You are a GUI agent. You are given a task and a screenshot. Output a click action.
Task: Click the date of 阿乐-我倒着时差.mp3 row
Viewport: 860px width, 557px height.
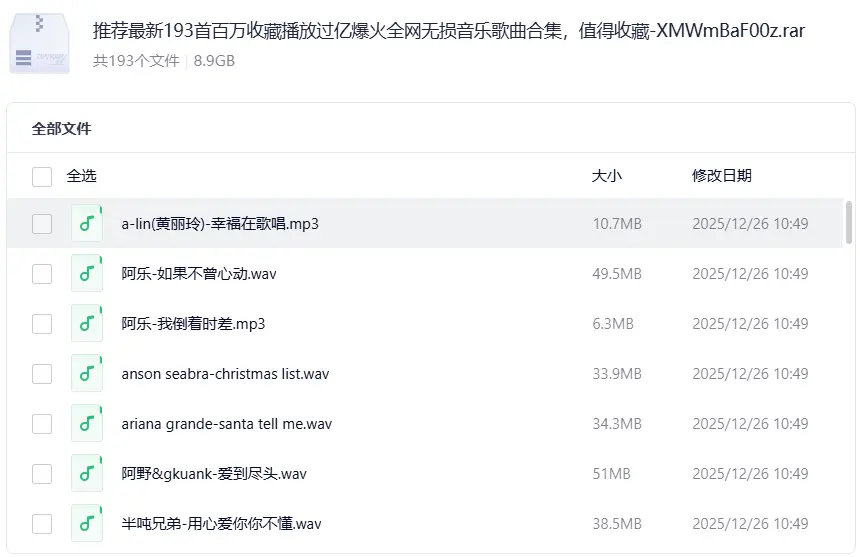click(750, 323)
